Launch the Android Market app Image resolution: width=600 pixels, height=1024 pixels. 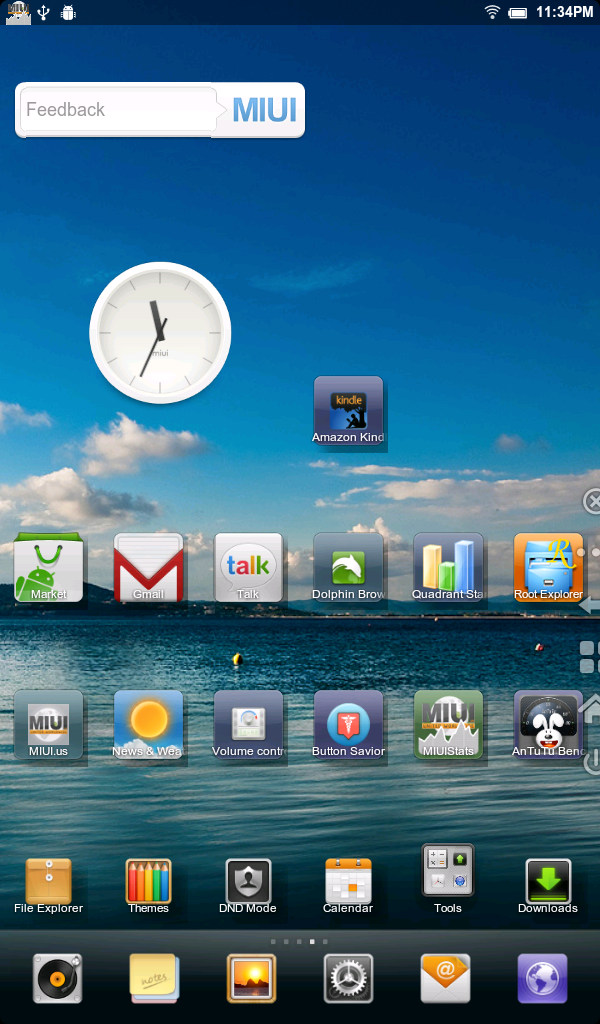coord(49,568)
